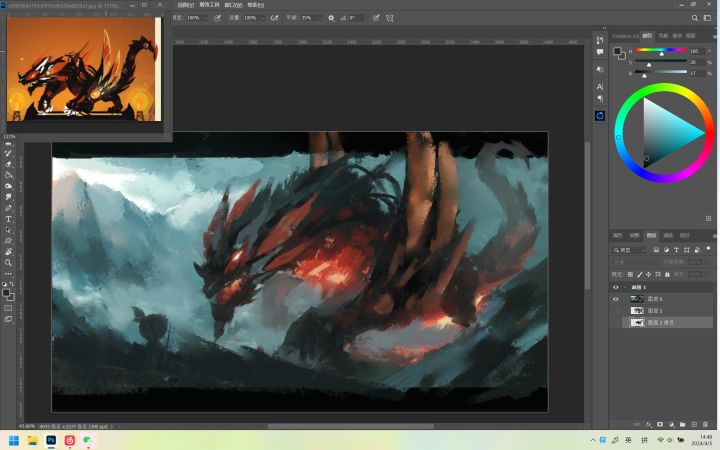This screenshot has height=450, width=720.
Task: Switch to the 图层 (Layers) panel tab
Action: 651,235
